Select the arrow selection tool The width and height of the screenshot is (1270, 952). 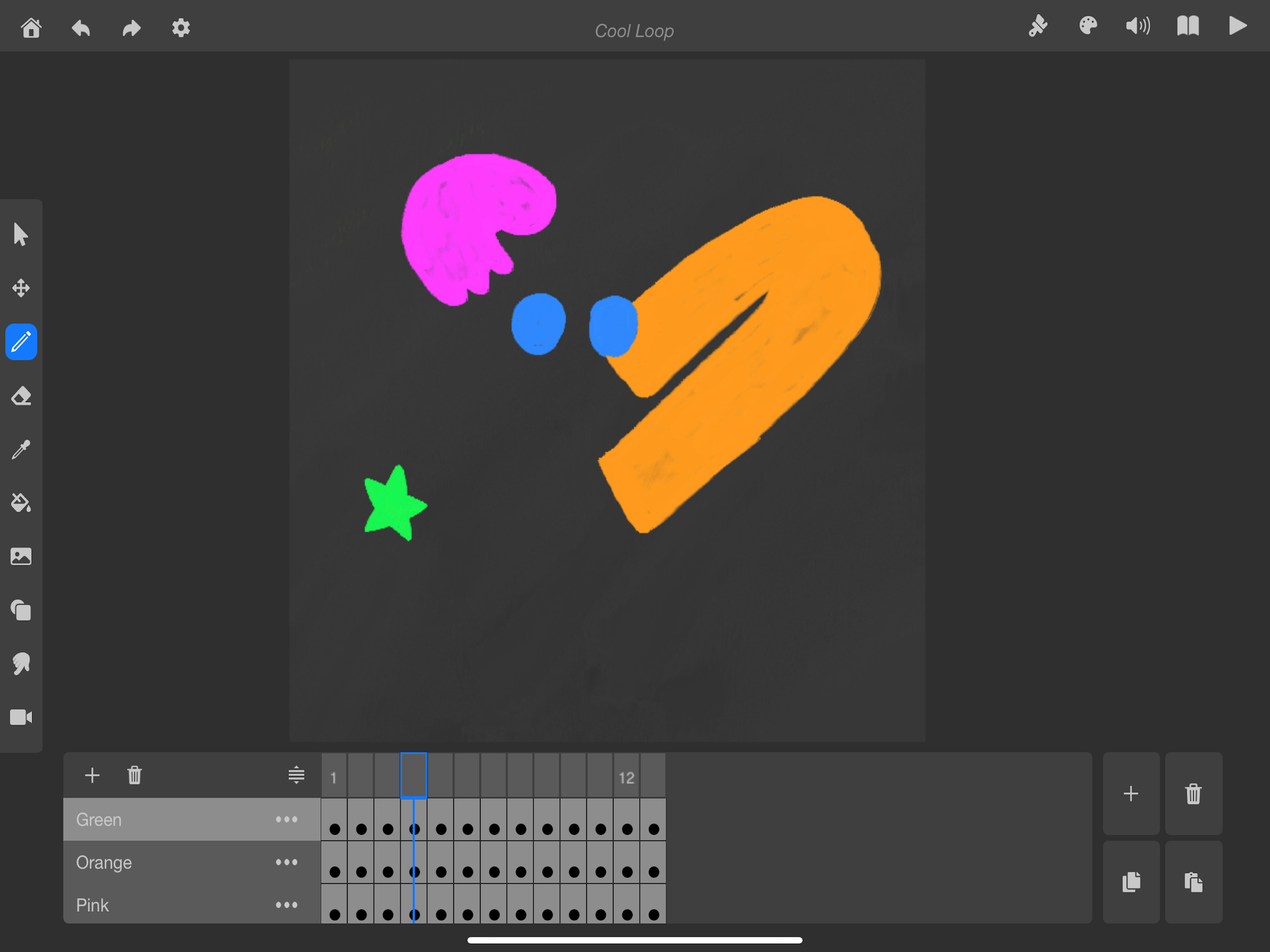click(20, 234)
